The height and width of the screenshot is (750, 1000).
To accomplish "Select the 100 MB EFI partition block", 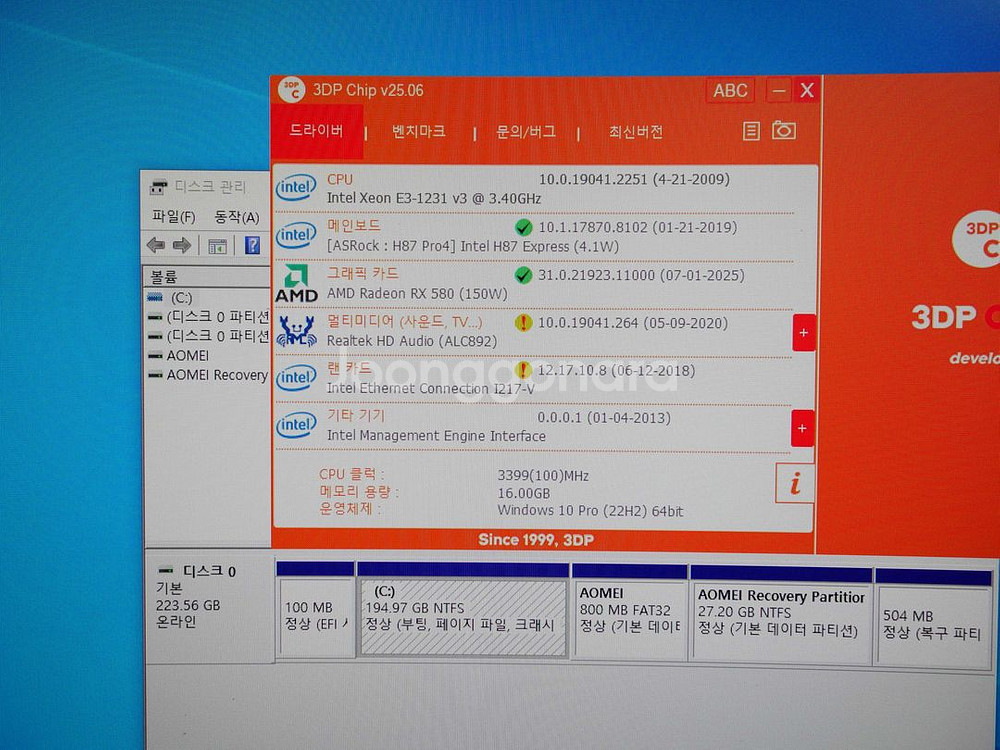I will coord(316,609).
